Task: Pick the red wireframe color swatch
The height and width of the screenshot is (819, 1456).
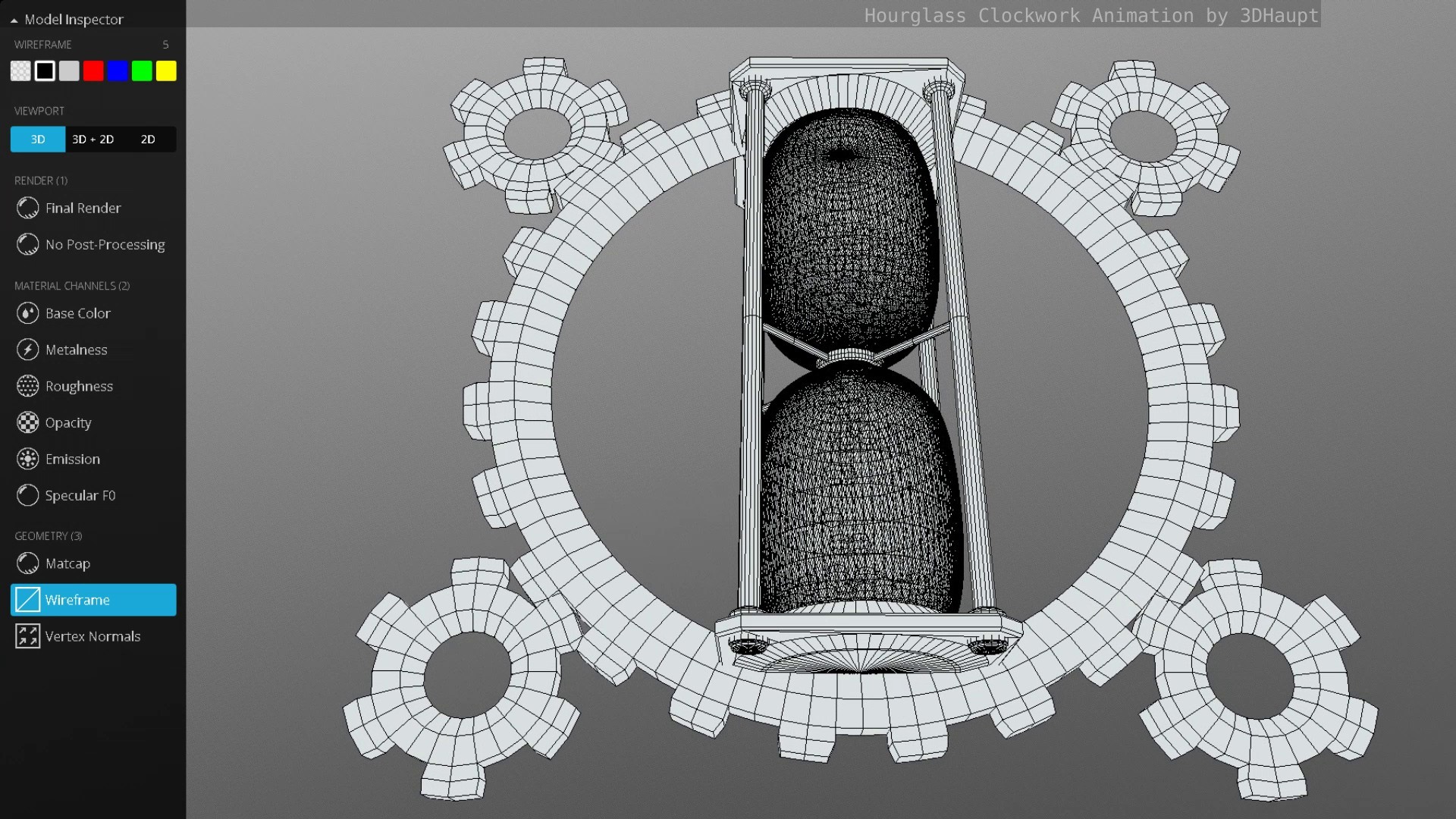Action: pos(93,71)
